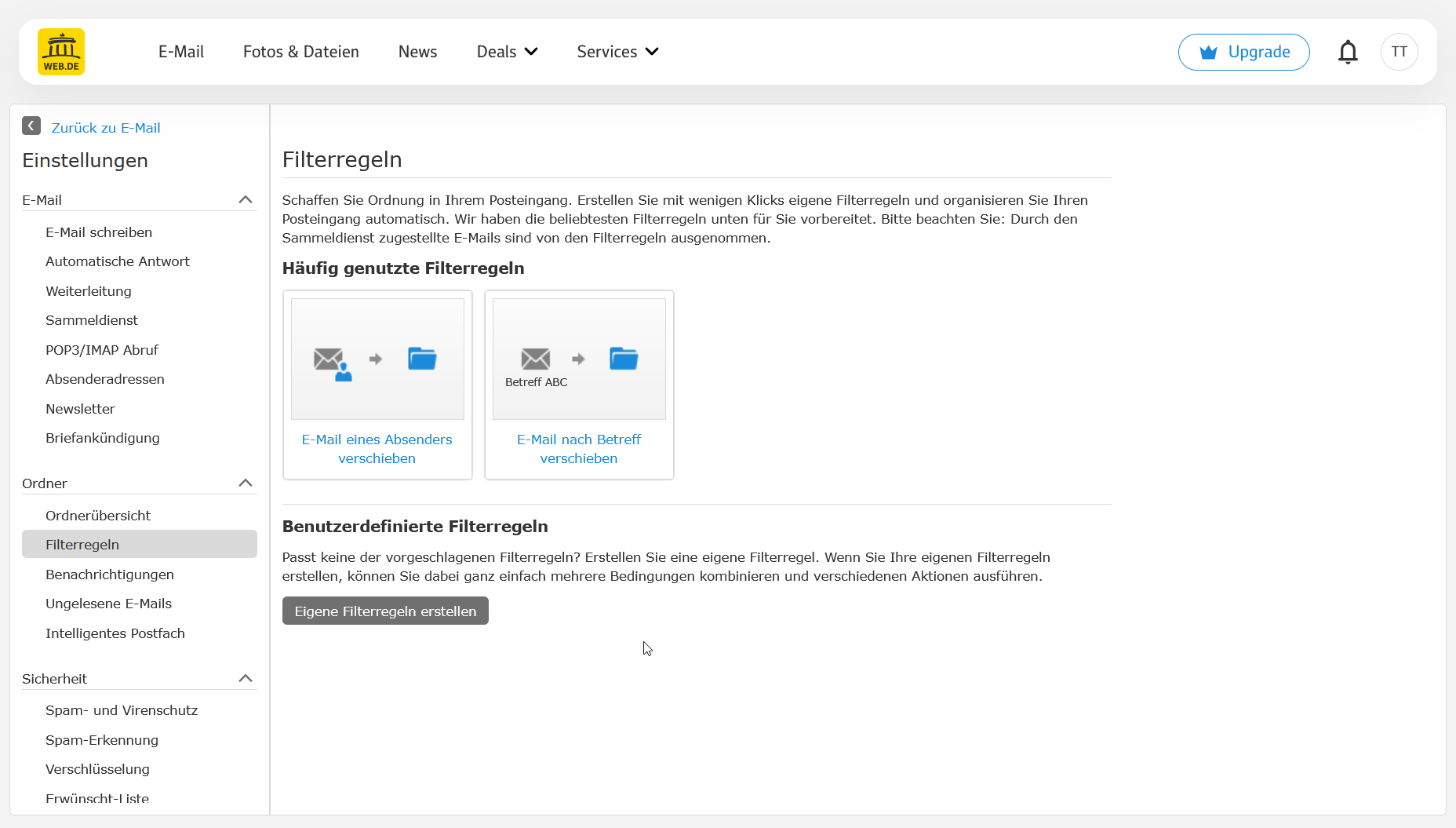This screenshot has height=828, width=1456.
Task: Collapse the E-Mail settings section
Action: (245, 200)
